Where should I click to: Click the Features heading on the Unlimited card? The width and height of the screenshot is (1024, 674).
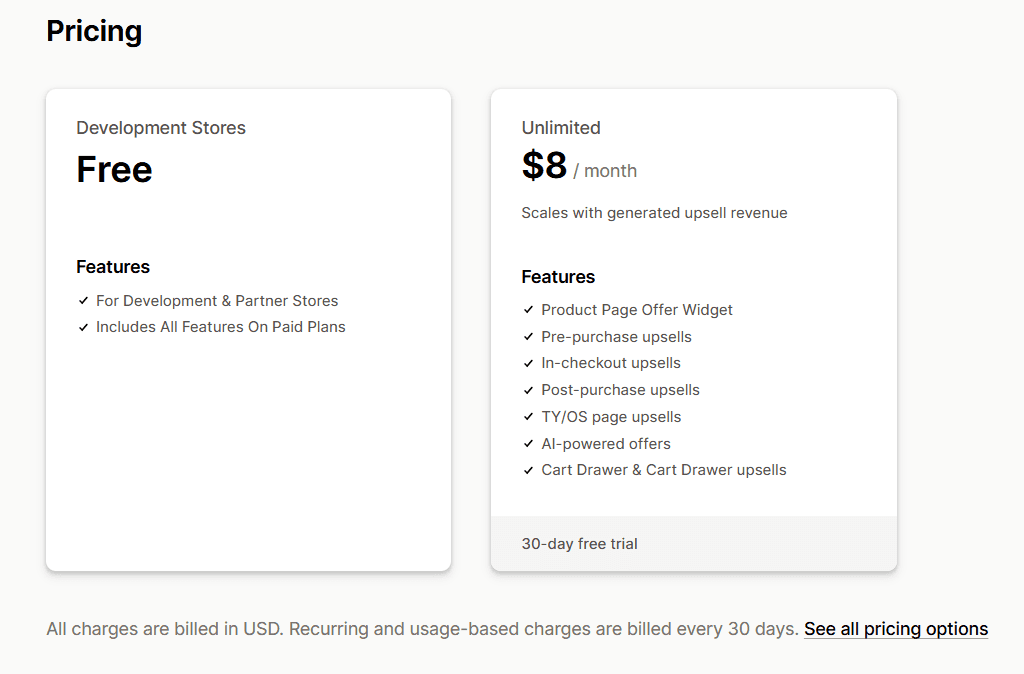point(558,277)
